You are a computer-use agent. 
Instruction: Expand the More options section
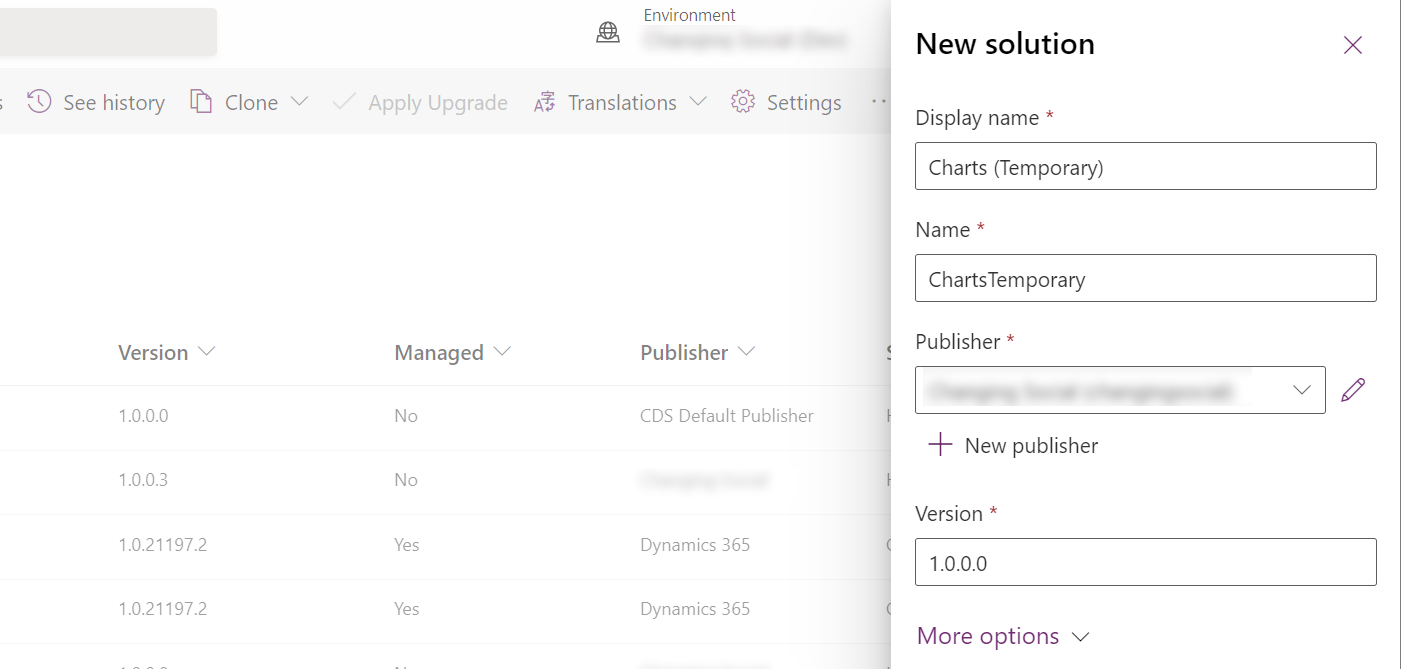tap(1002, 636)
